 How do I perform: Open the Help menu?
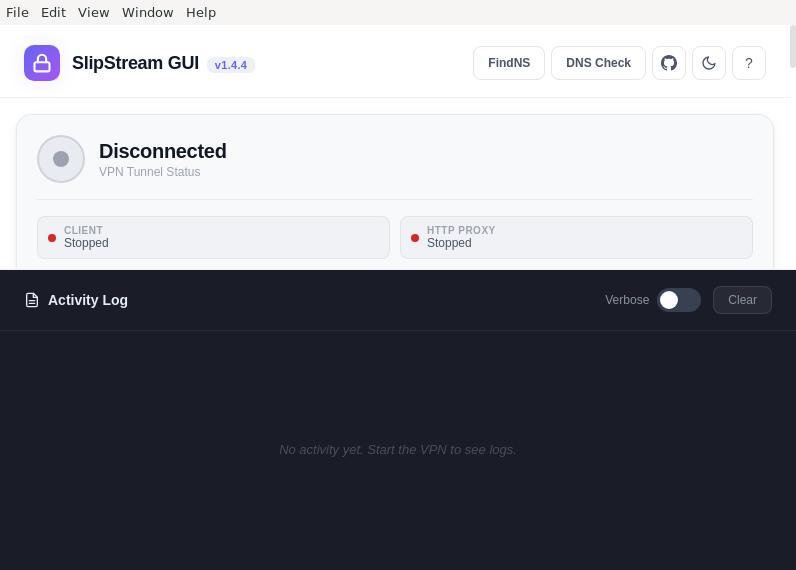tap(201, 12)
